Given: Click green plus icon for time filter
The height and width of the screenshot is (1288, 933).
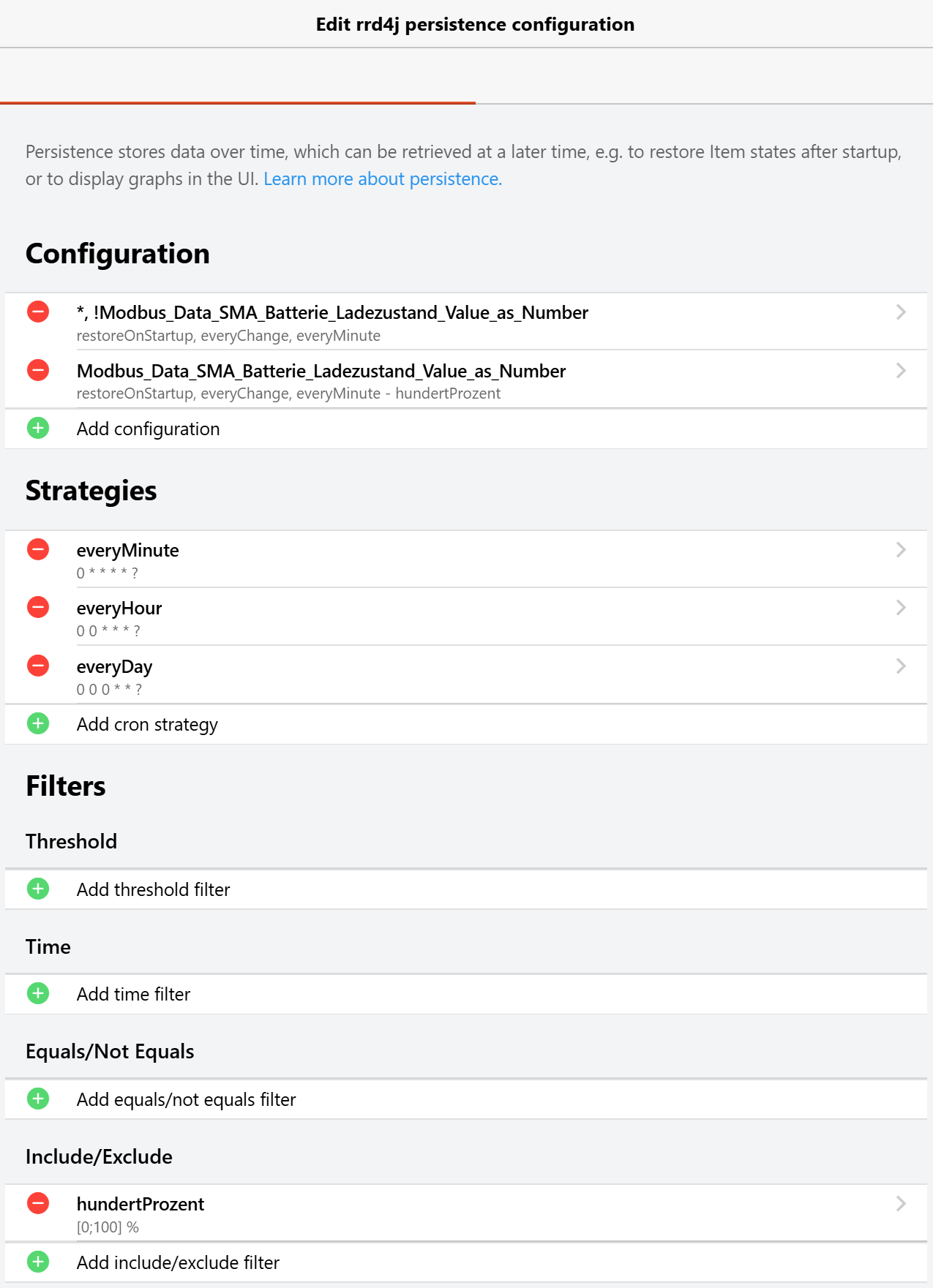Looking at the screenshot, I should (x=38, y=993).
